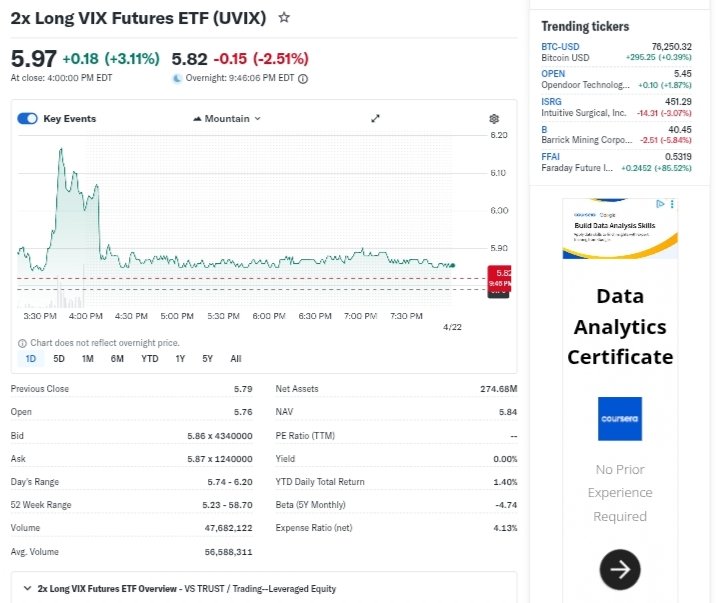718x603 pixels.
Task: Open the Mountain chart type dropdown
Action: pyautogui.click(x=226, y=119)
